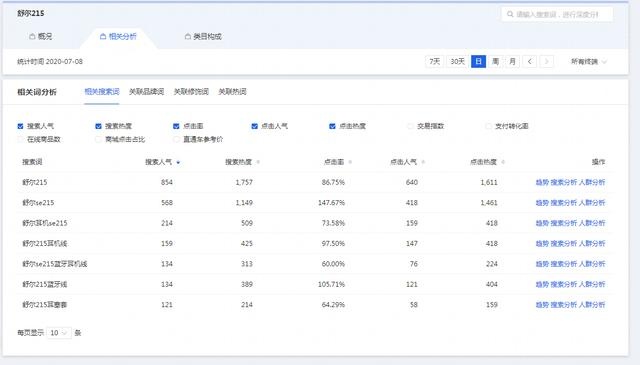Click the 相关词分析 section title
This screenshot has height=365, width=640.
(37, 92)
